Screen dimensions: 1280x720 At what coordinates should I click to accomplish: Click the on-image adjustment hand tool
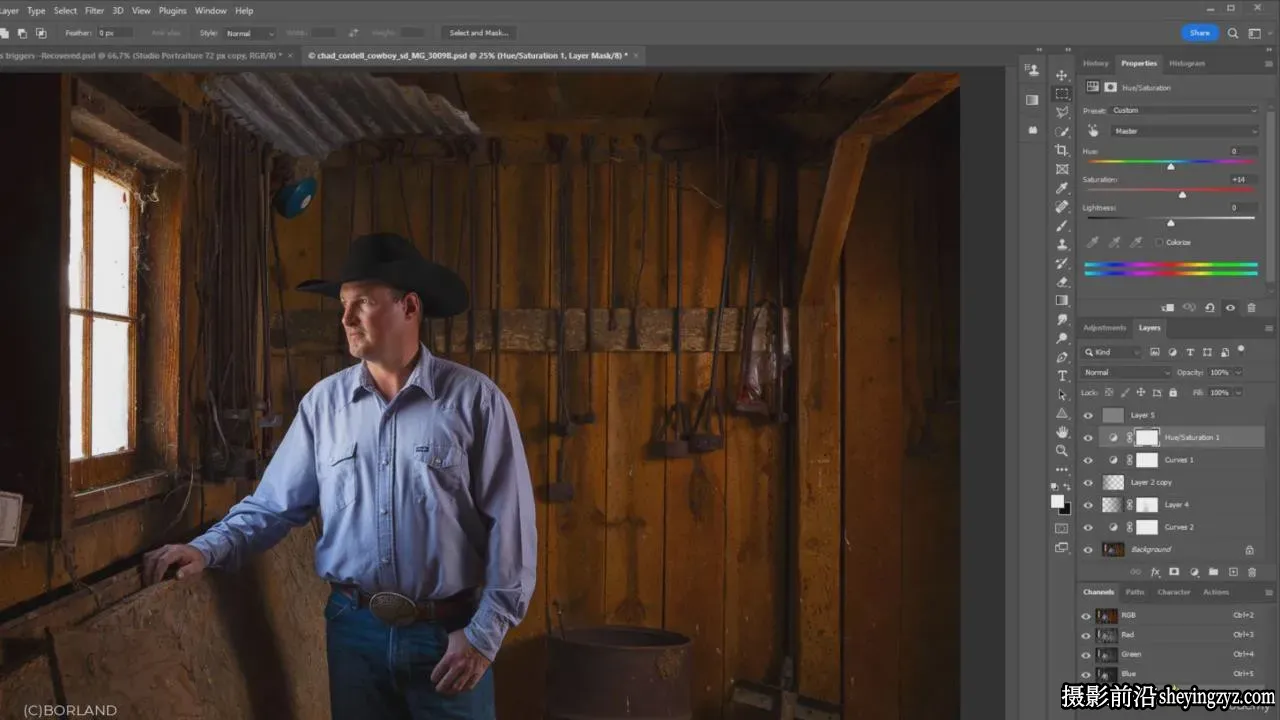coord(1093,131)
